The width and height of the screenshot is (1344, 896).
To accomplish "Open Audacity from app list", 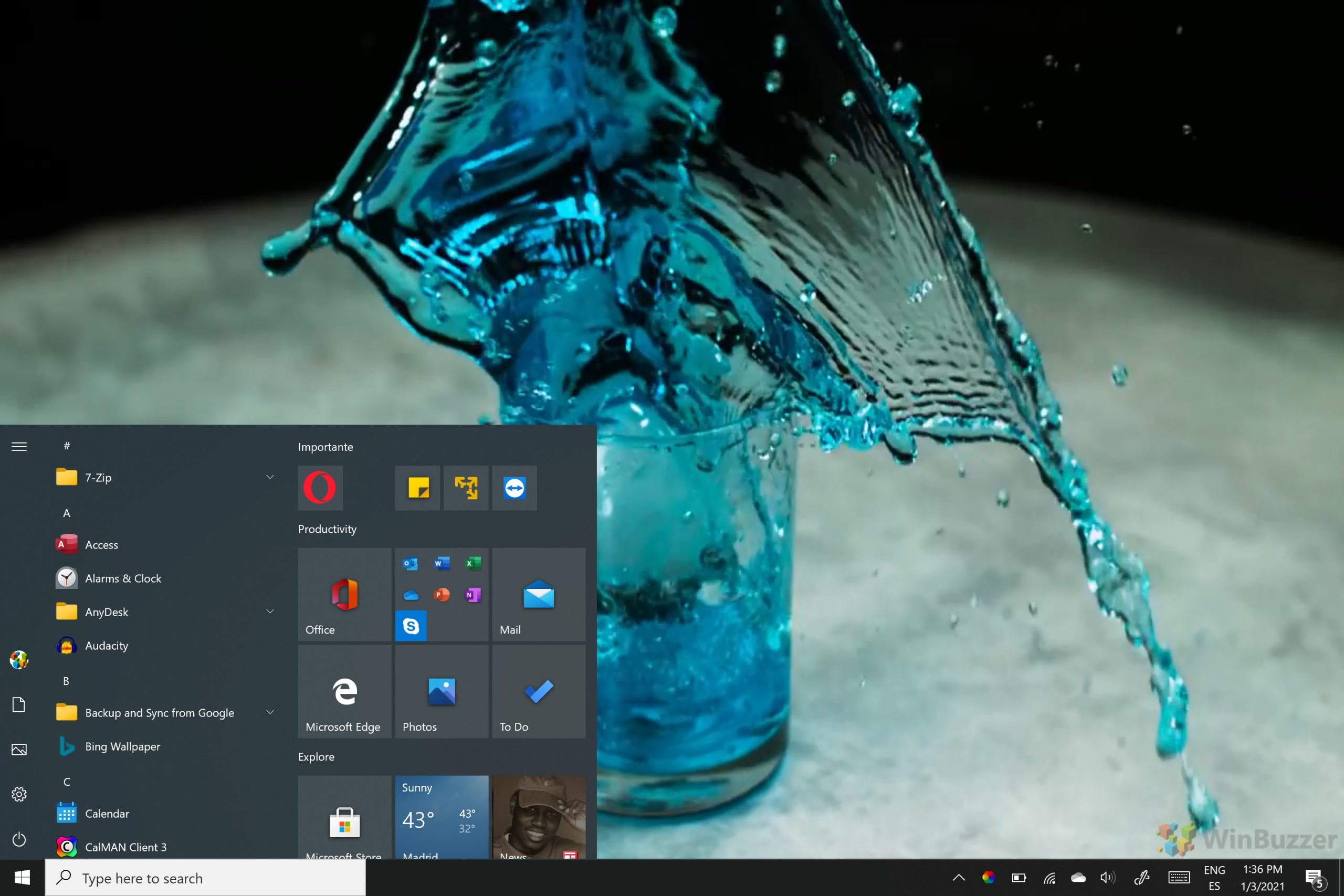I will (106, 645).
